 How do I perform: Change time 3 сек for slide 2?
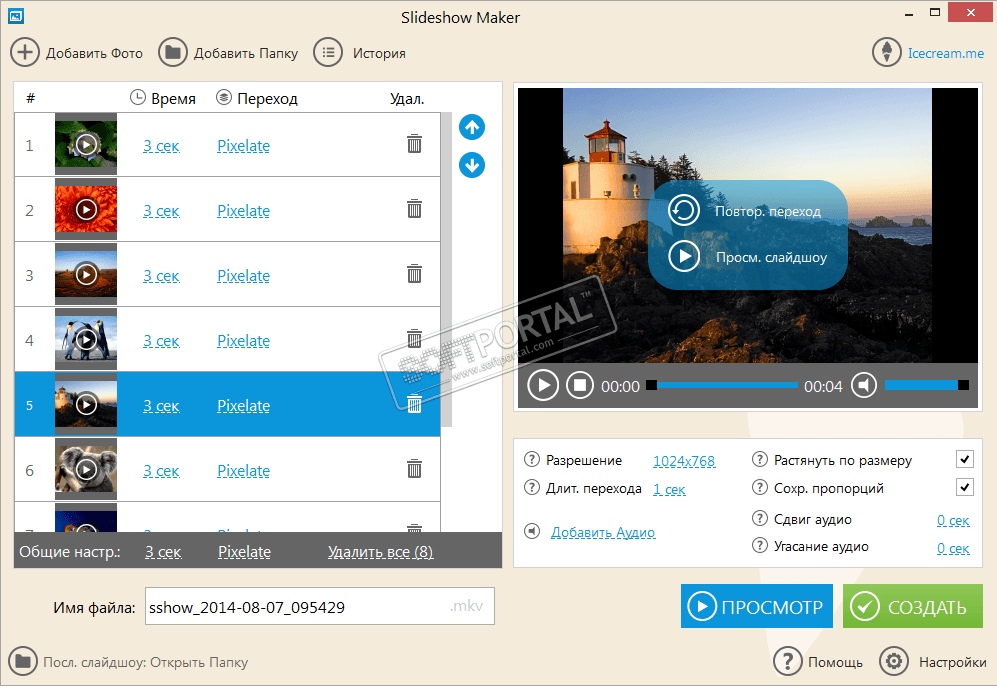point(161,211)
